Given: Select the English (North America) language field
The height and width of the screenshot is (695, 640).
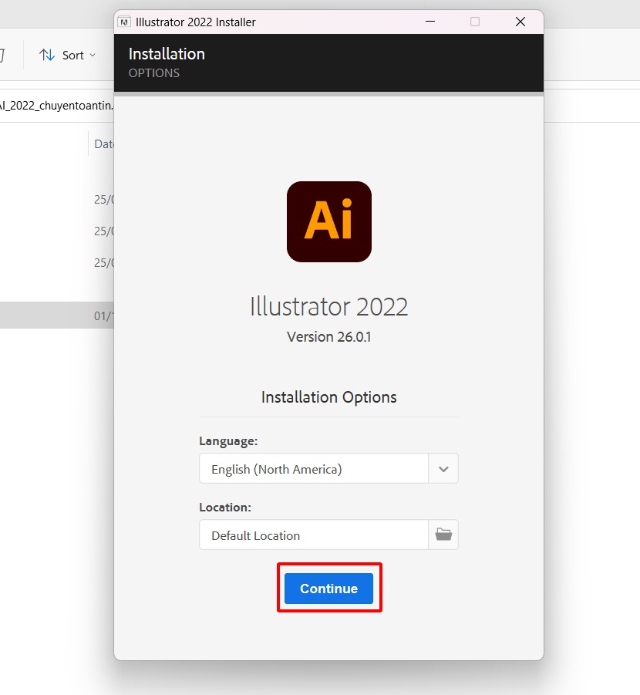Looking at the screenshot, I should coord(313,468).
